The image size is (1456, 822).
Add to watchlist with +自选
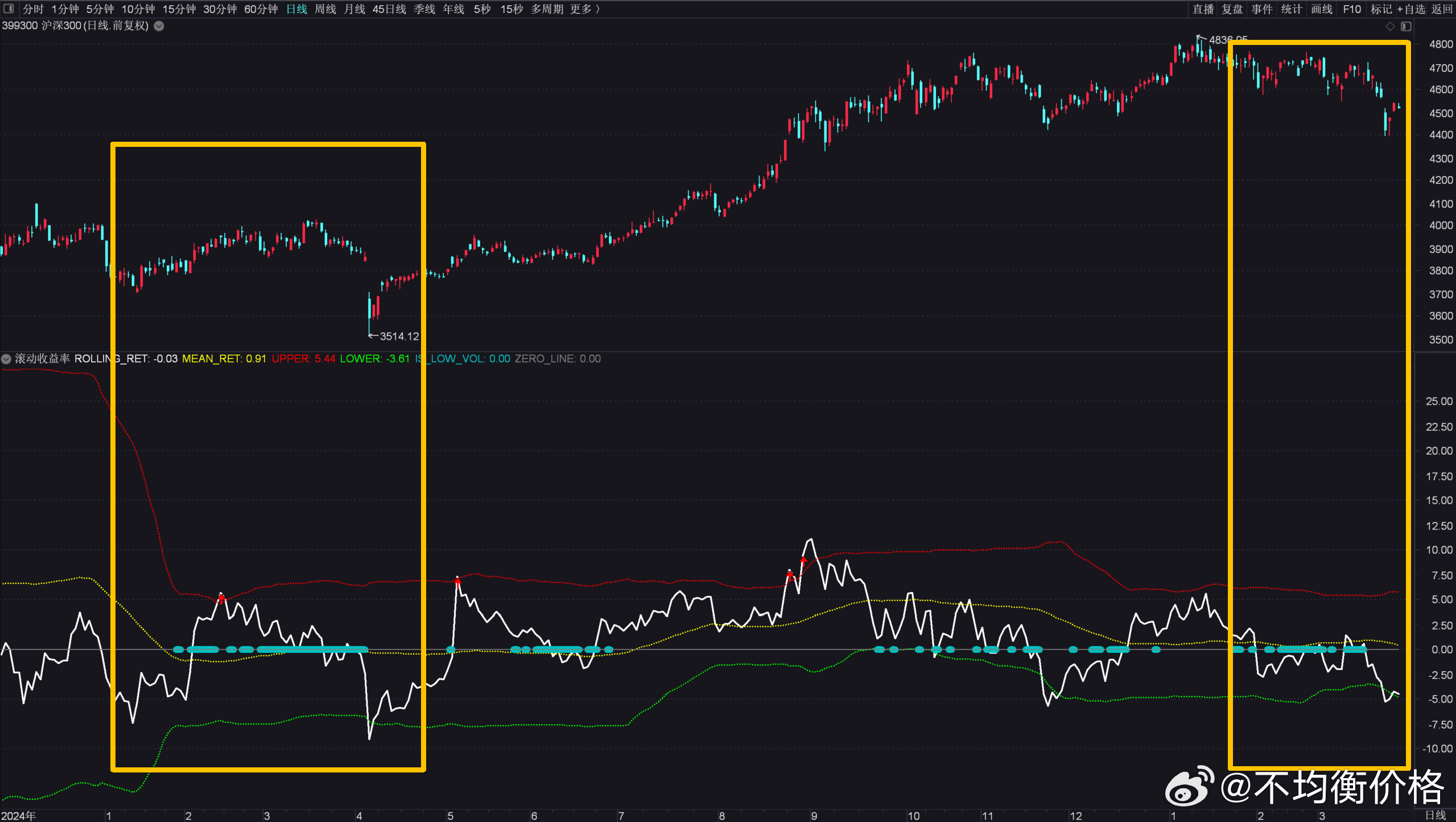(x=1411, y=9)
